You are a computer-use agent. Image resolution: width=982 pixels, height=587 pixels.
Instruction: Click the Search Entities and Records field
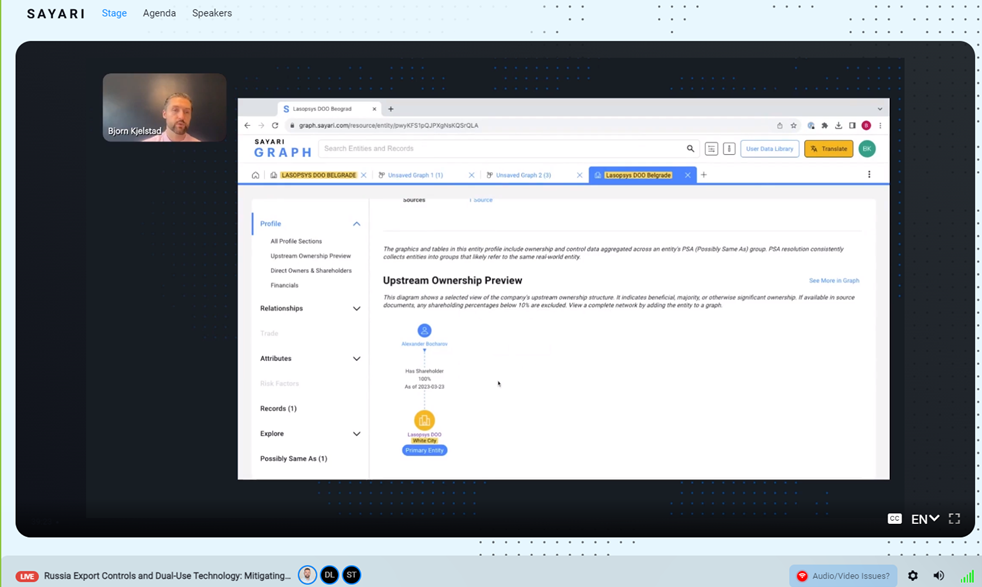[501, 148]
